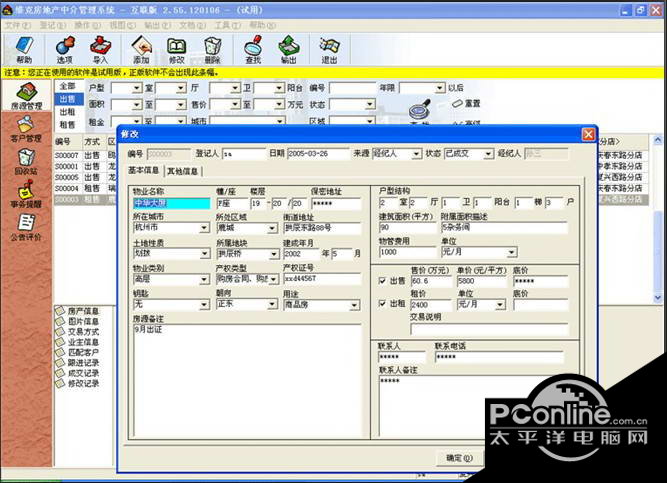Expand the 土地性质 dropdown

point(204,254)
